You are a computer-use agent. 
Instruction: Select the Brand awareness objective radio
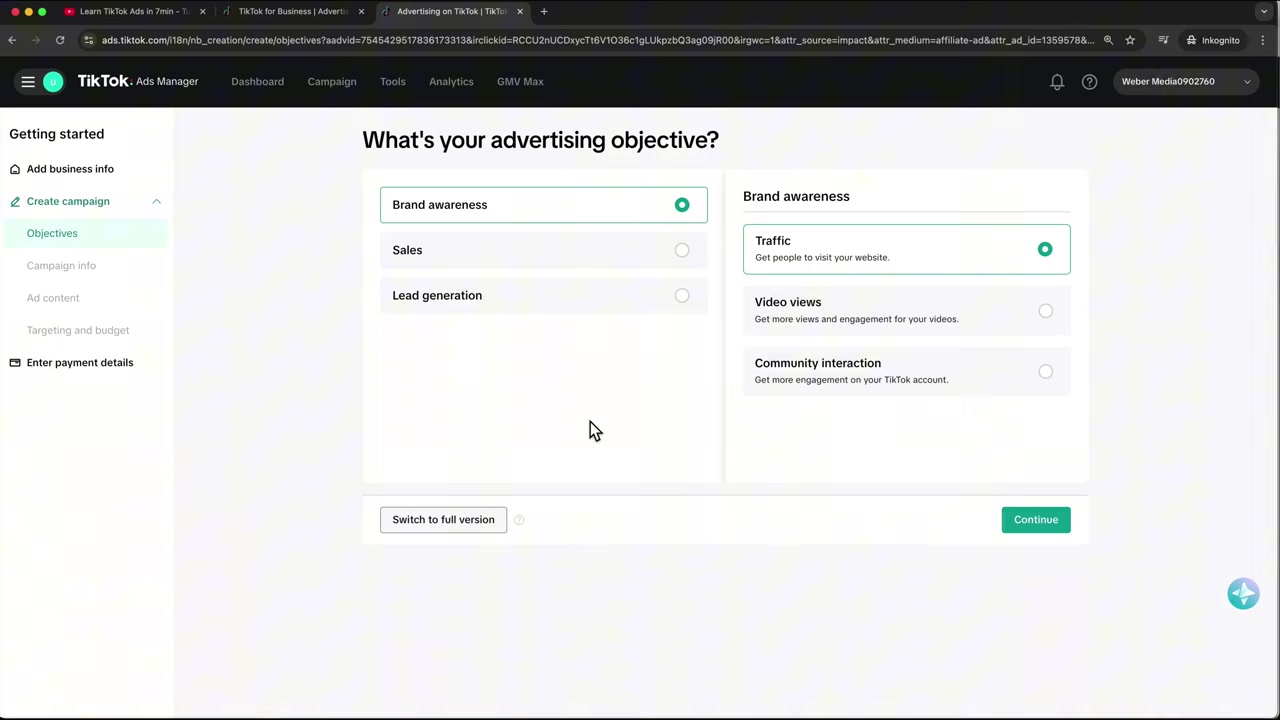coord(682,205)
